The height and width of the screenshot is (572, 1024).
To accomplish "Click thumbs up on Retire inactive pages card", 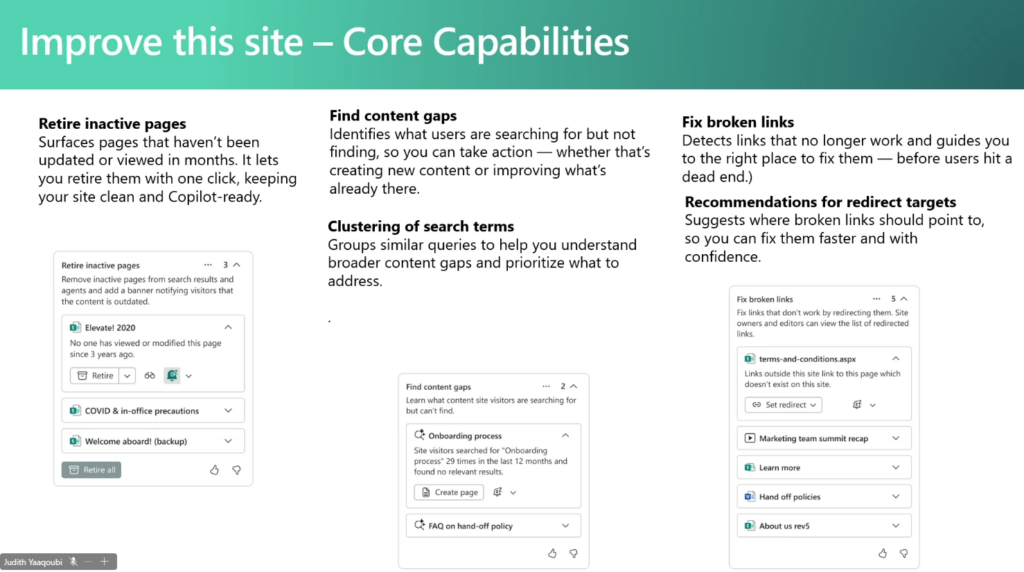I will coord(214,469).
